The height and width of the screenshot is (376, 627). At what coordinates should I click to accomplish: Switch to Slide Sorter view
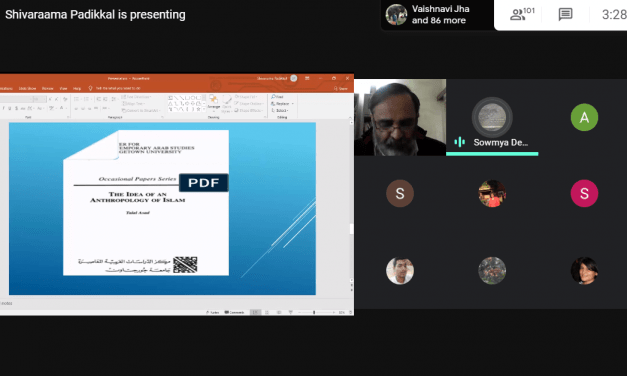point(267,312)
